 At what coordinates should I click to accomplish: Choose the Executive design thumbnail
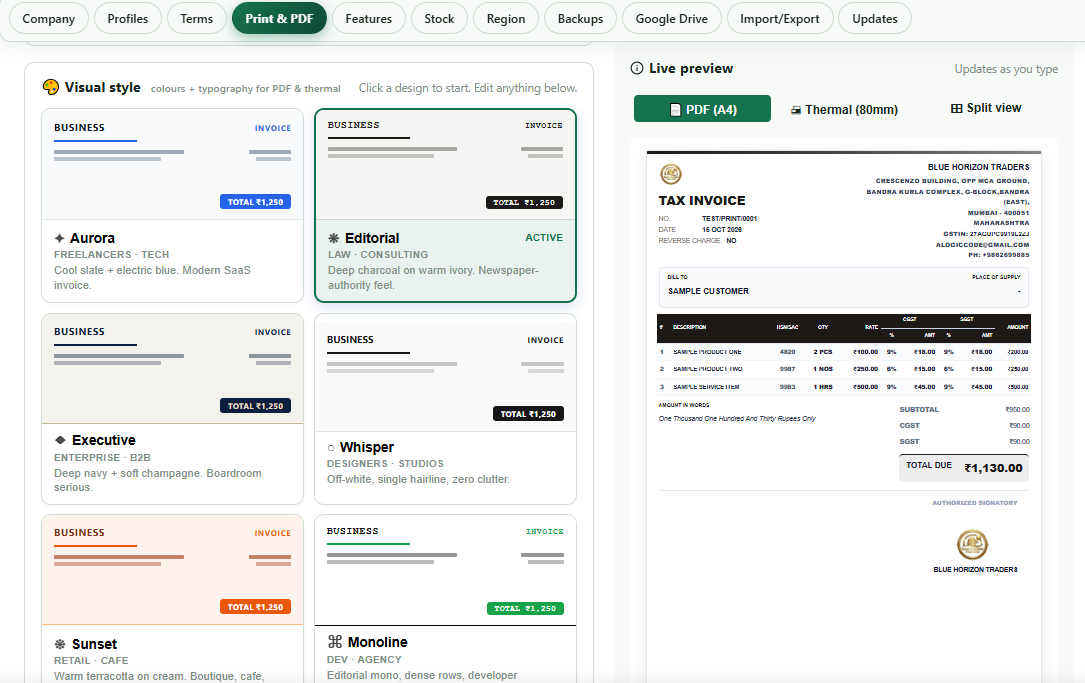(x=172, y=368)
